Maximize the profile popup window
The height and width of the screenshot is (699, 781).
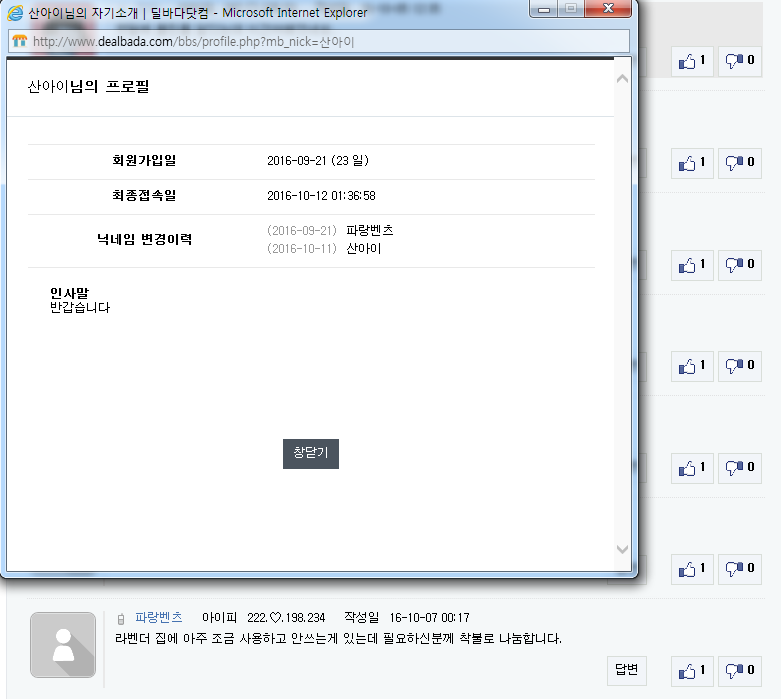[x=570, y=10]
